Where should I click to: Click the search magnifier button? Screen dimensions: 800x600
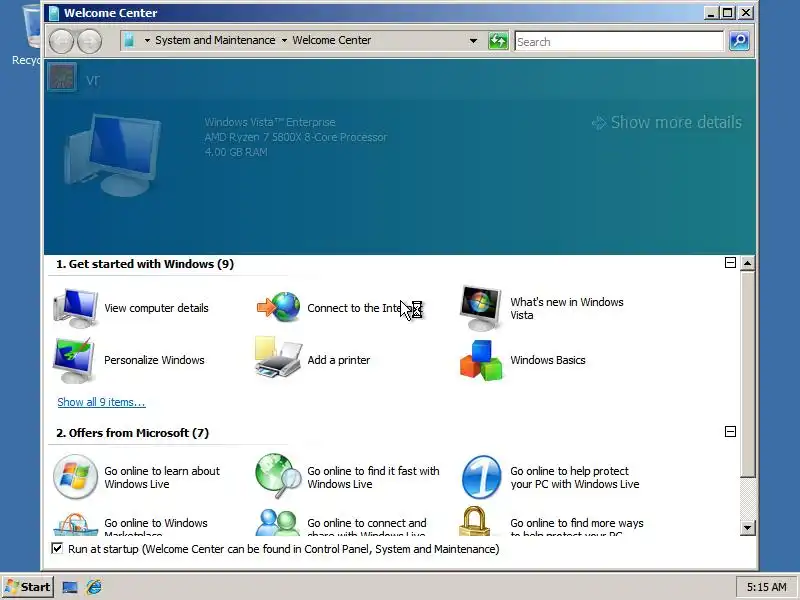[x=739, y=41]
